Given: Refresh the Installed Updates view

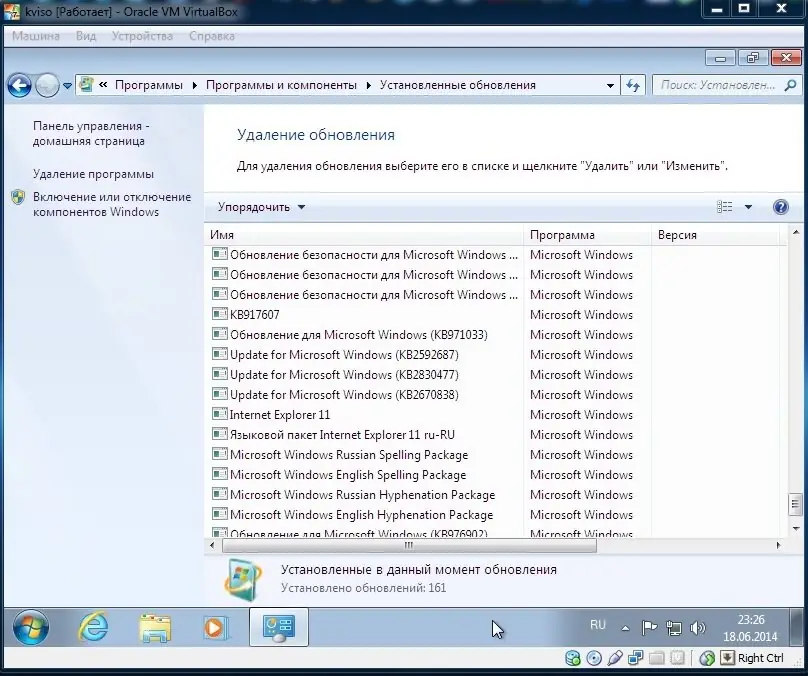Looking at the screenshot, I should click(633, 86).
